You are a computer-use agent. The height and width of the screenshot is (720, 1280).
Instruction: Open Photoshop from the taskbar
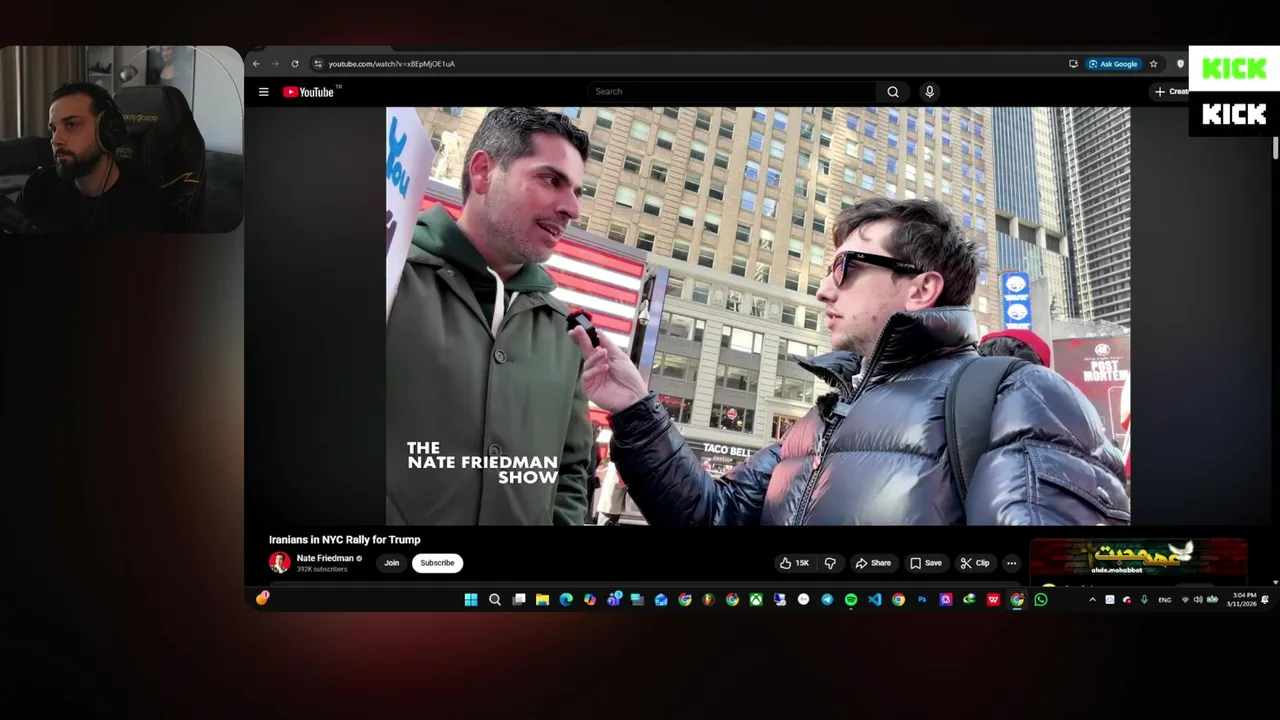pyautogui.click(x=922, y=600)
